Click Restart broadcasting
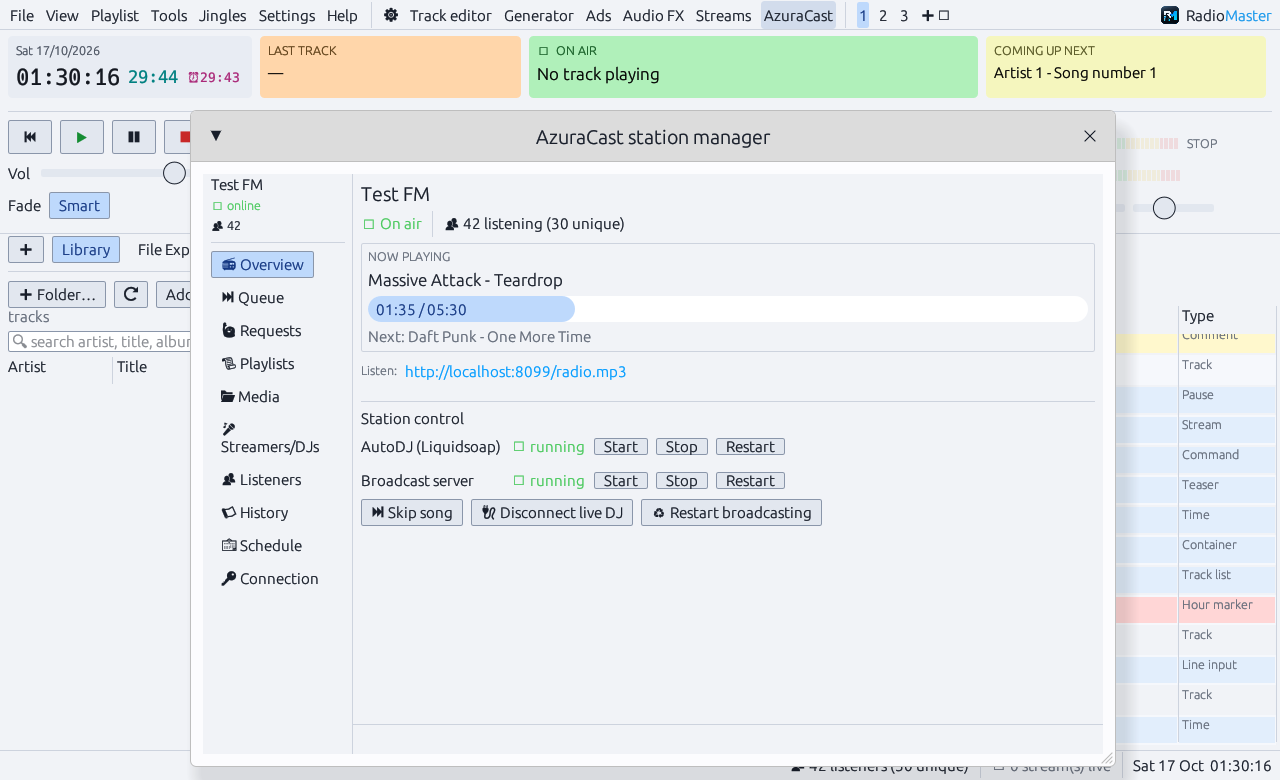 click(731, 513)
